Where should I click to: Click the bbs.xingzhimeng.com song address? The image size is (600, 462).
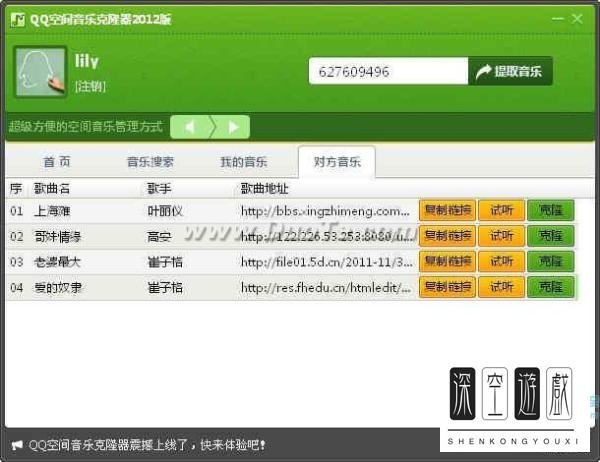tap(325, 211)
